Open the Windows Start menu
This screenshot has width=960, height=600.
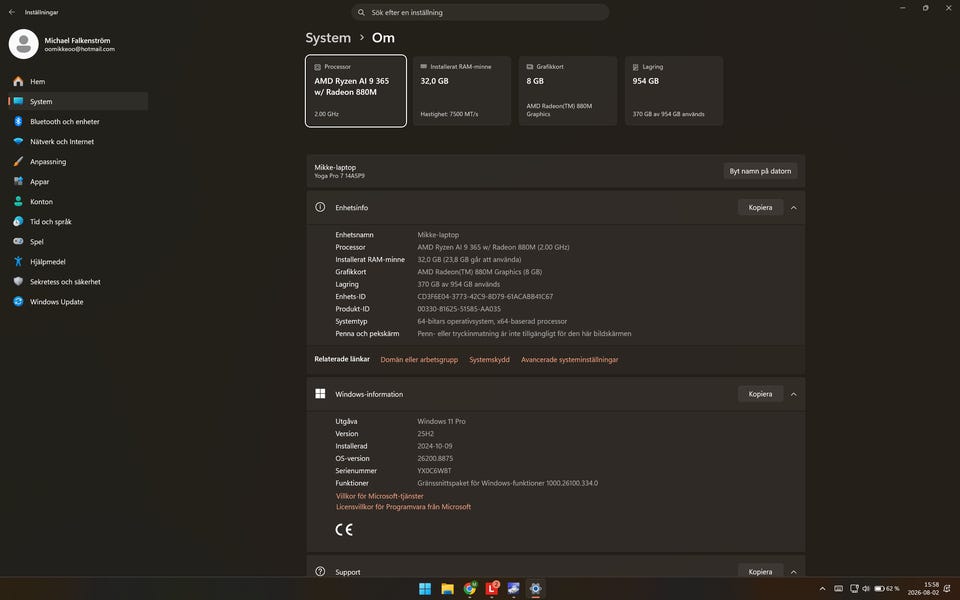[425, 589]
